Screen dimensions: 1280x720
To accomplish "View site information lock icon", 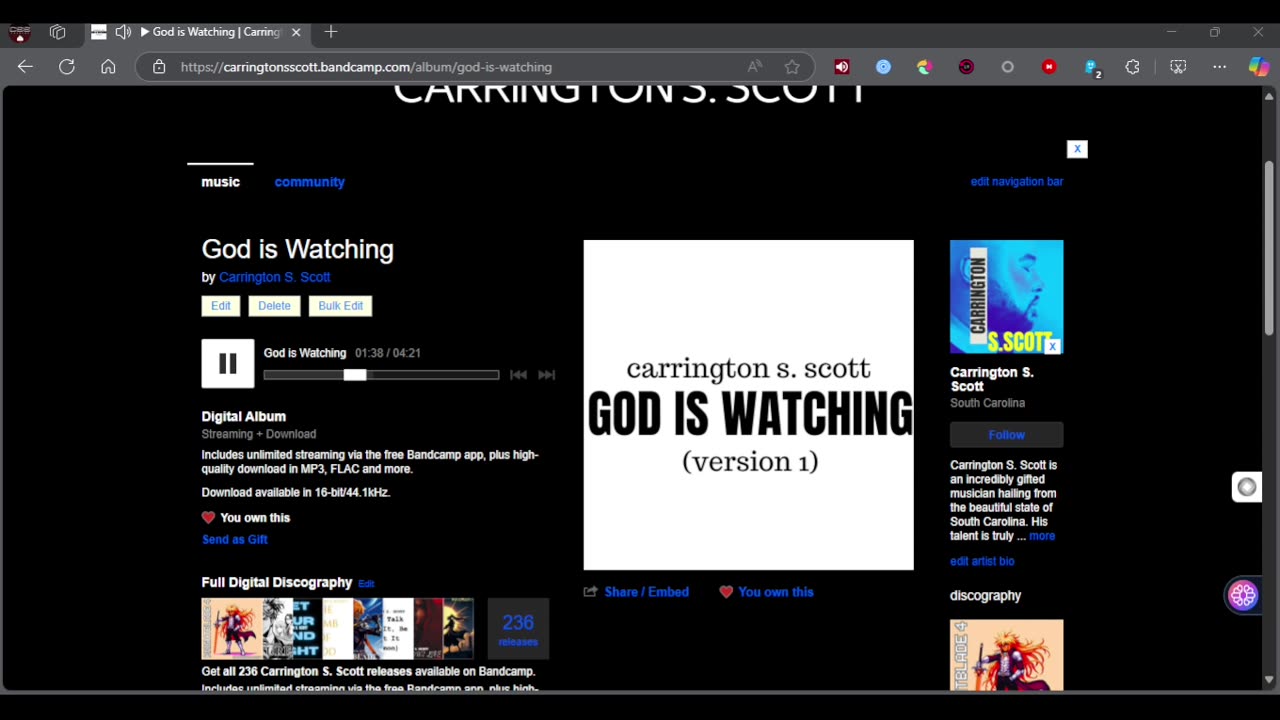I will click(x=158, y=67).
